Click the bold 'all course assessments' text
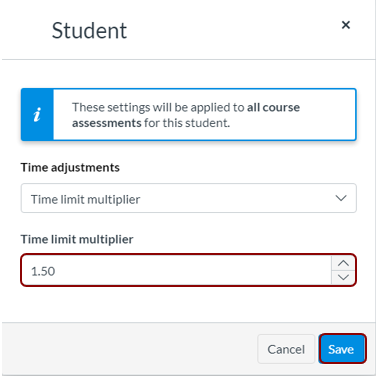This screenshot has width=376, height=376. [x=186, y=115]
